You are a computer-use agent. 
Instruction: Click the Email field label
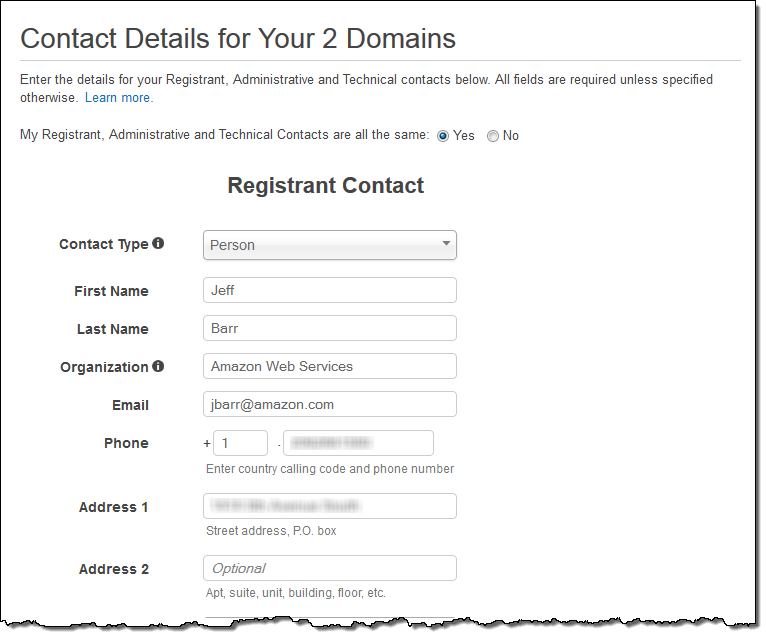(x=130, y=405)
